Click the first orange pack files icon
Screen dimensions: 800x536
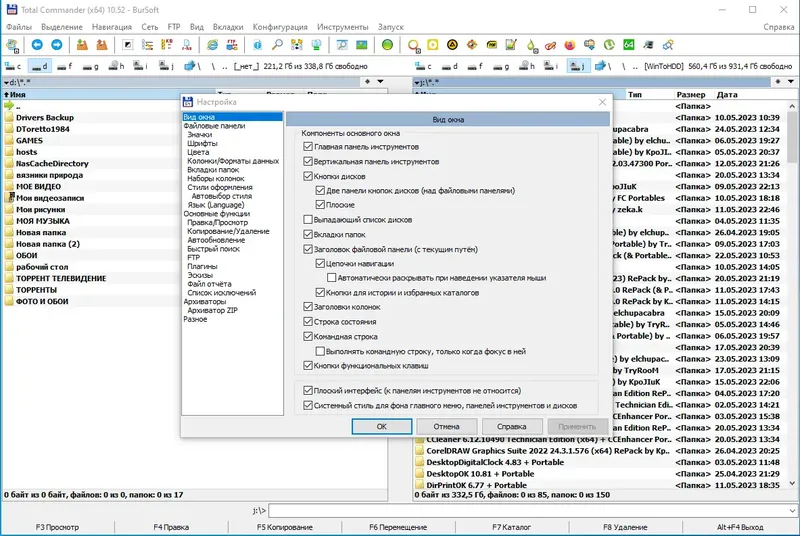(82, 45)
